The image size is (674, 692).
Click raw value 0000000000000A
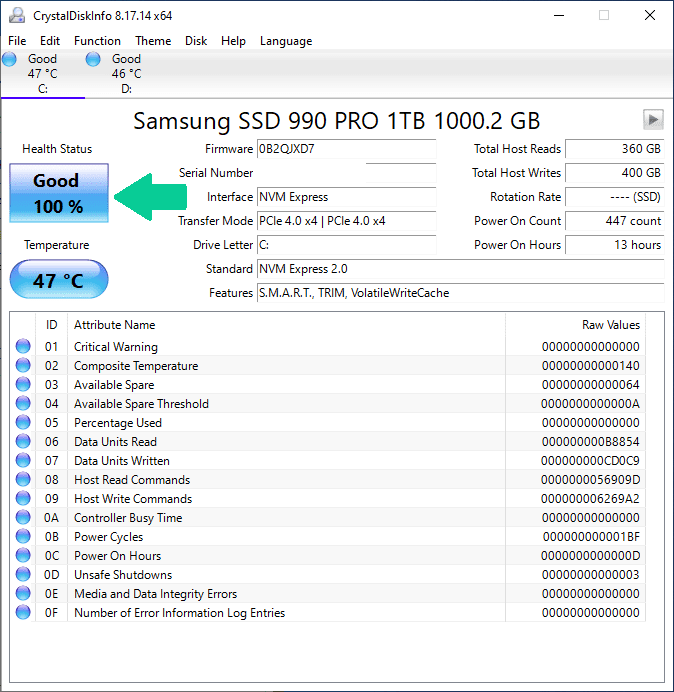[x=591, y=404]
